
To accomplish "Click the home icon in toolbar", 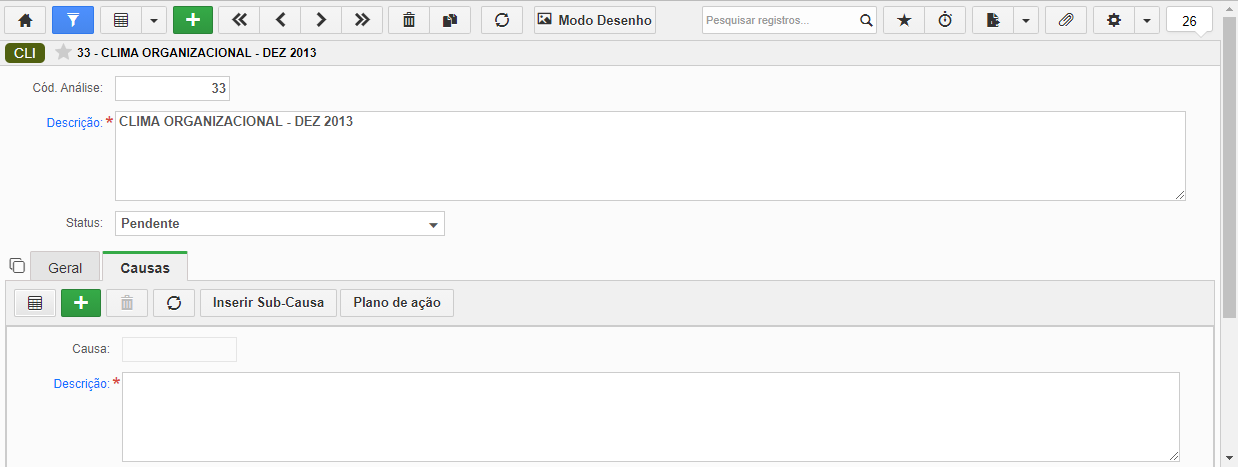I will click(26, 20).
